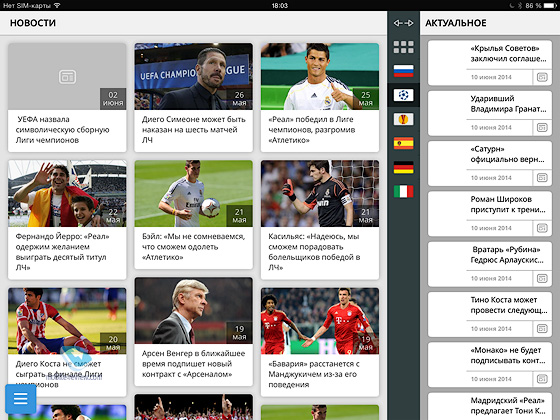Select the Champions League ball icon
Screen dimensions: 560x420
coord(404,95)
